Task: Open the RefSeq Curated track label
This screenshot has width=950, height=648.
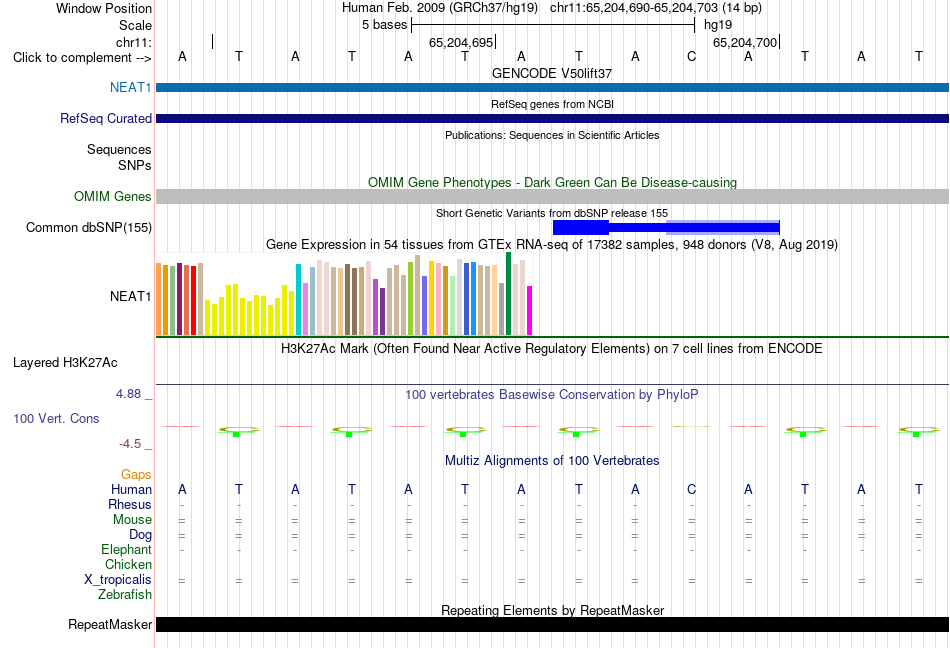Action: click(105, 118)
